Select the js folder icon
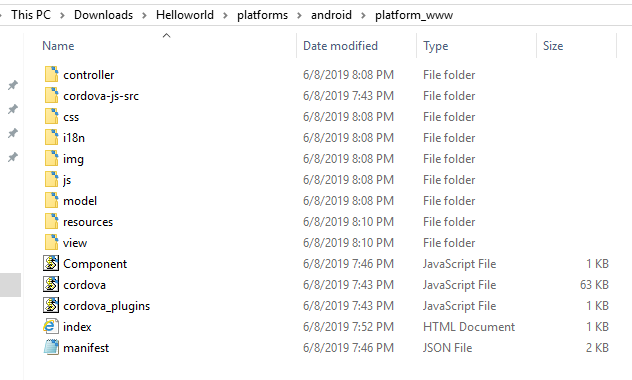The width and height of the screenshot is (632, 380). pos(51,179)
